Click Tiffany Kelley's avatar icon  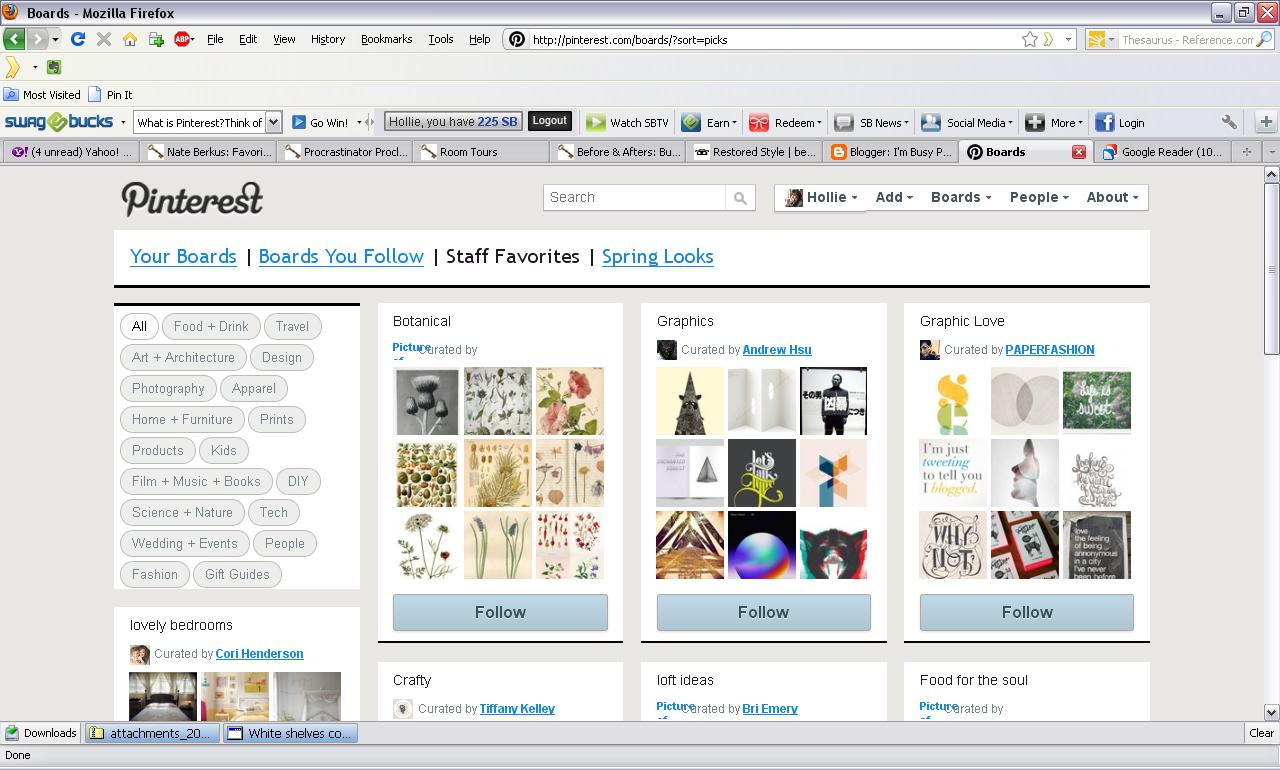click(403, 709)
